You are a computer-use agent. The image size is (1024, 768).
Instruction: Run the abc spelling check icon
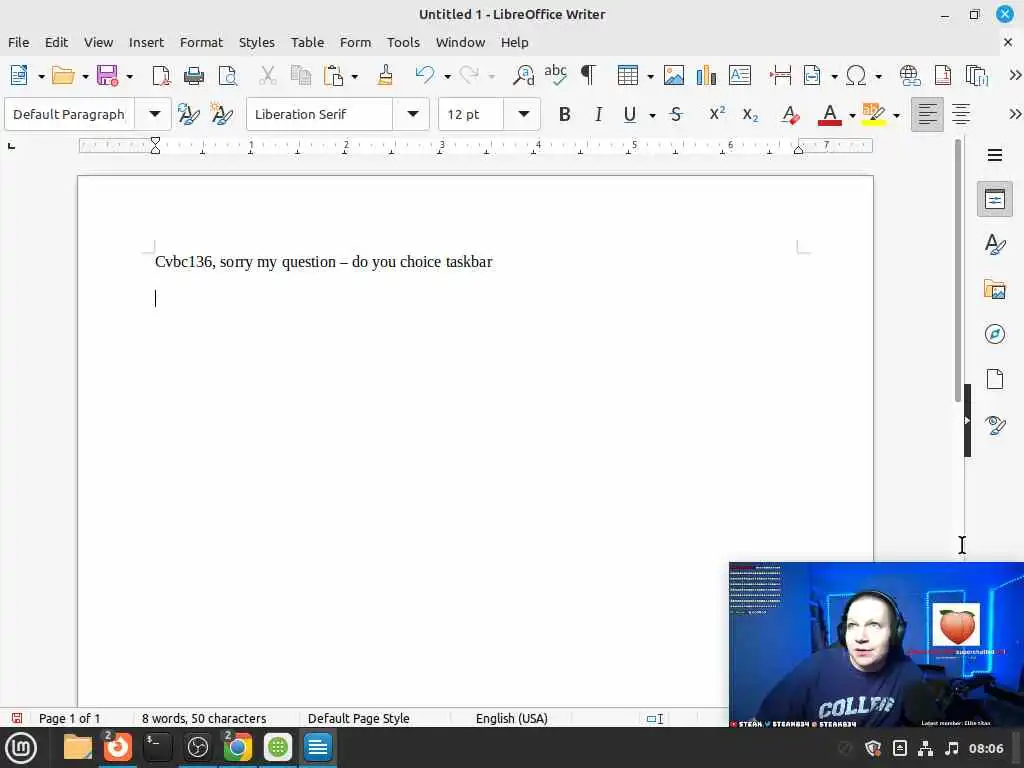click(x=556, y=76)
